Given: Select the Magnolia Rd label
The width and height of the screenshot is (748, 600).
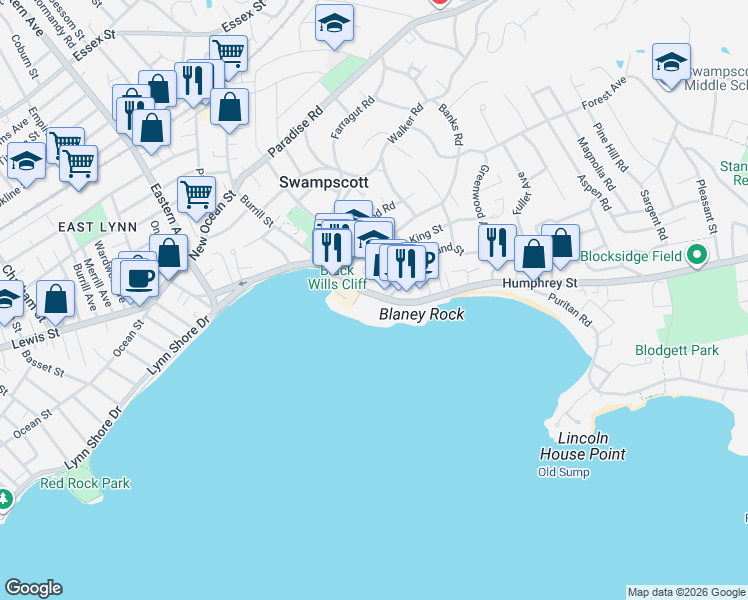Looking at the screenshot, I should [595, 163].
